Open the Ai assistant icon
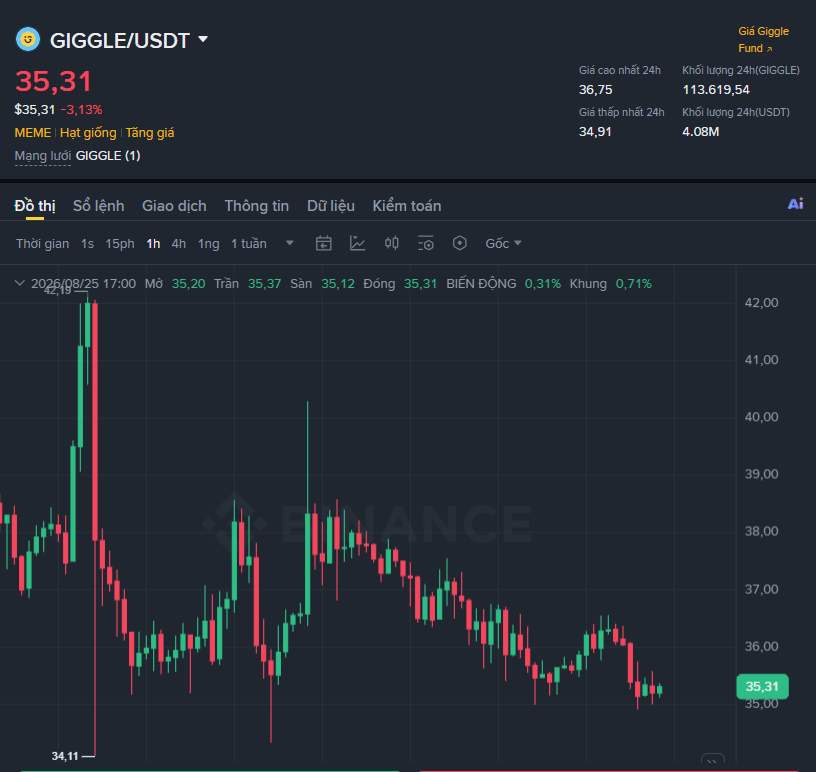The height and width of the screenshot is (772, 816). point(795,204)
